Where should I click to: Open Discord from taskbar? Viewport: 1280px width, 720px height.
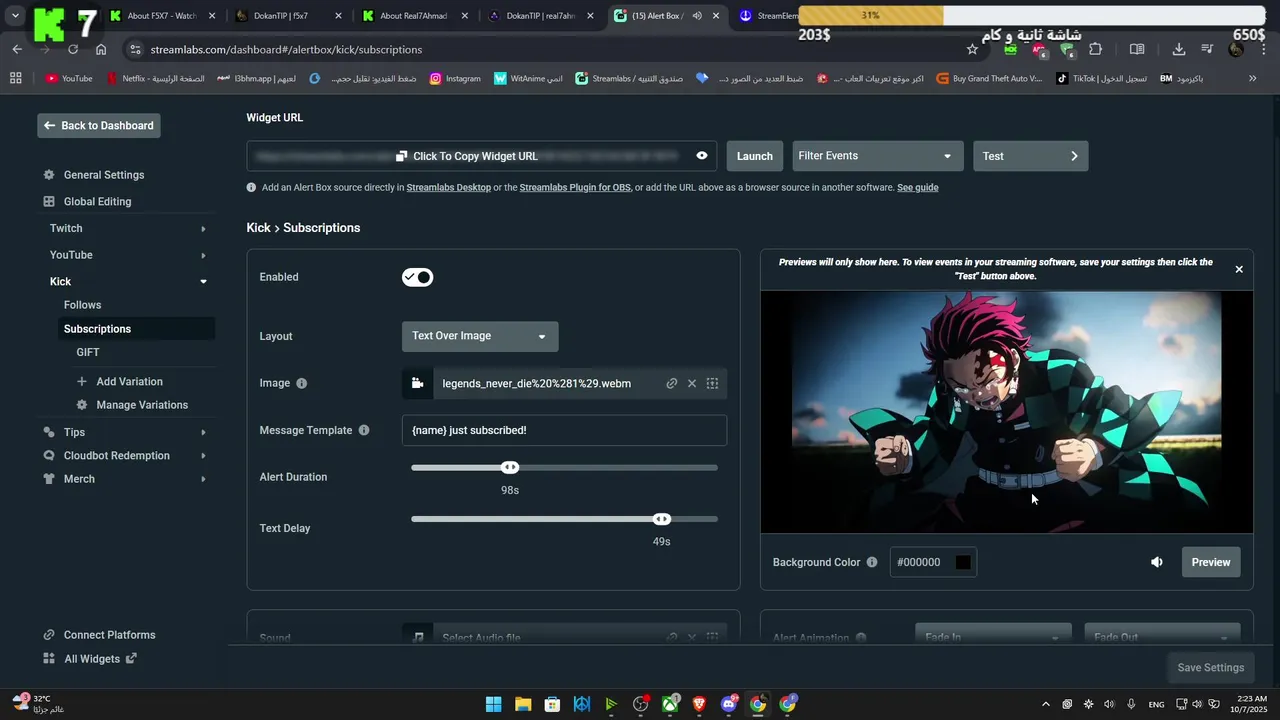pos(729,704)
